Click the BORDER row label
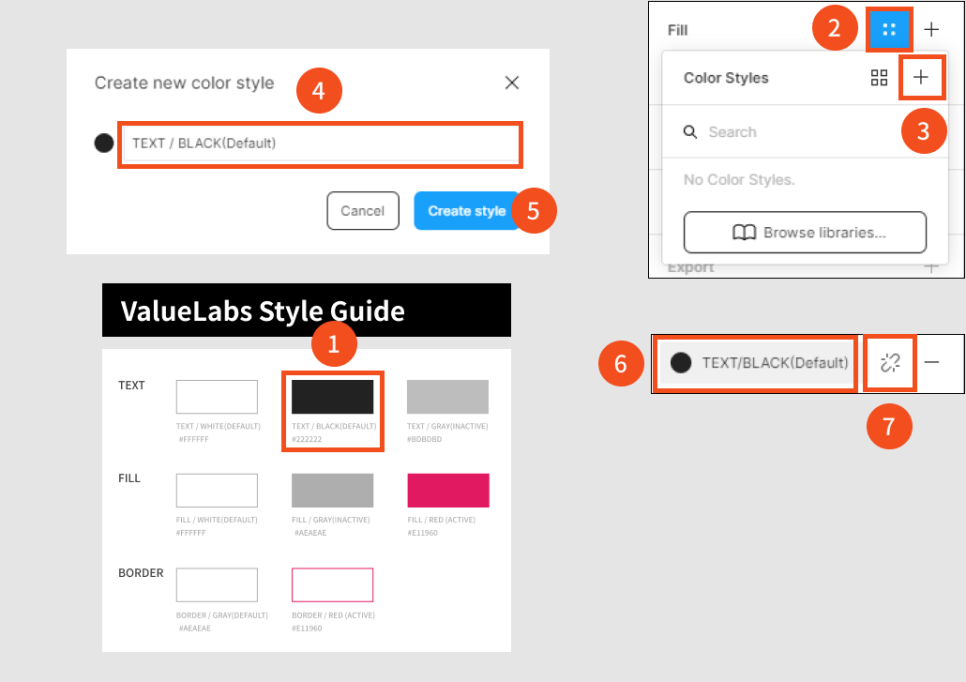966x682 pixels. (x=141, y=573)
